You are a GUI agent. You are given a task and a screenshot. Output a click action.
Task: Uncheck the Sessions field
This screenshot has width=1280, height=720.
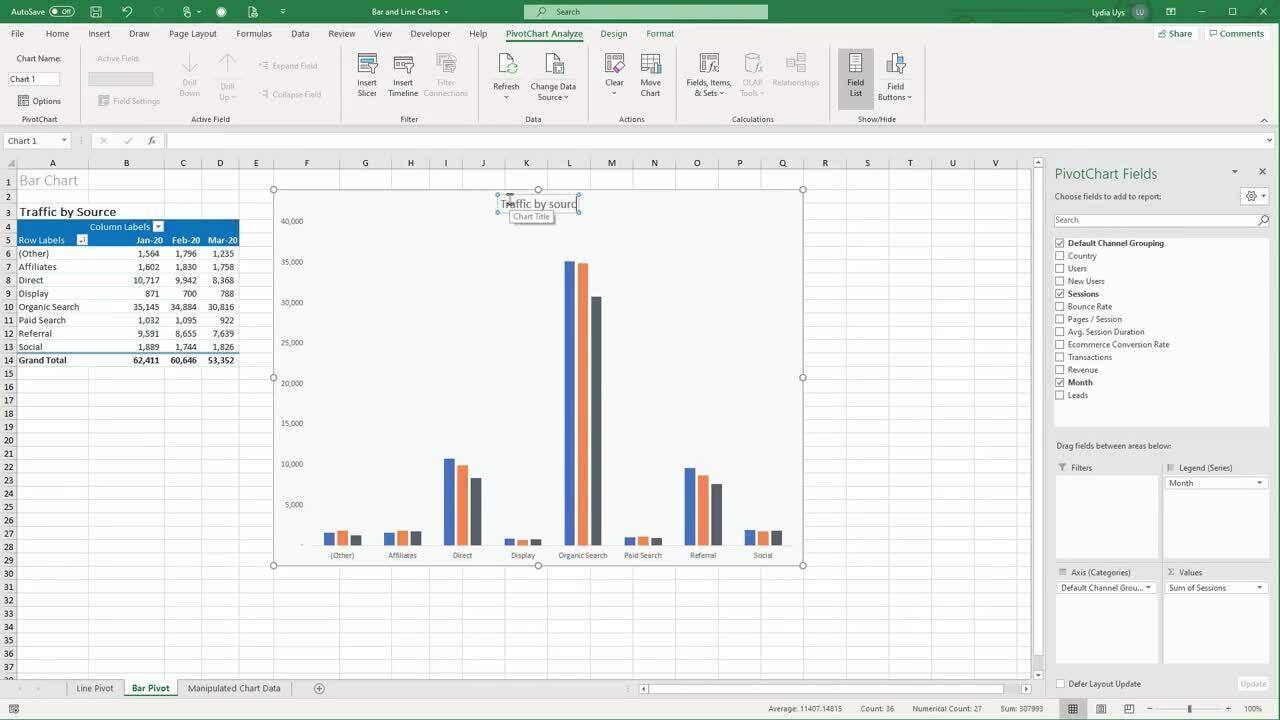pyautogui.click(x=1060, y=293)
